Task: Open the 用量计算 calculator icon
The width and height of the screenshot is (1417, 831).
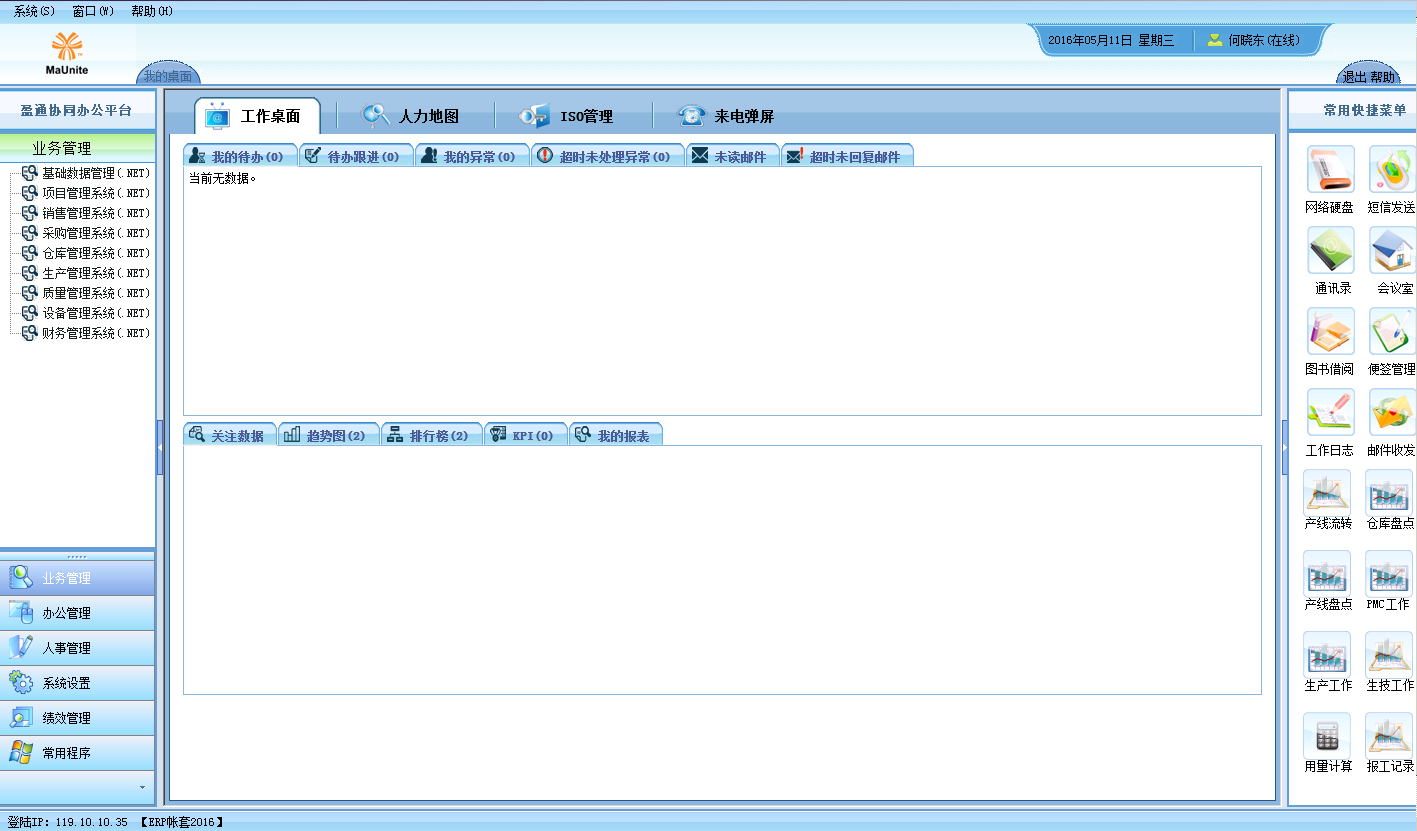Action: (1327, 736)
